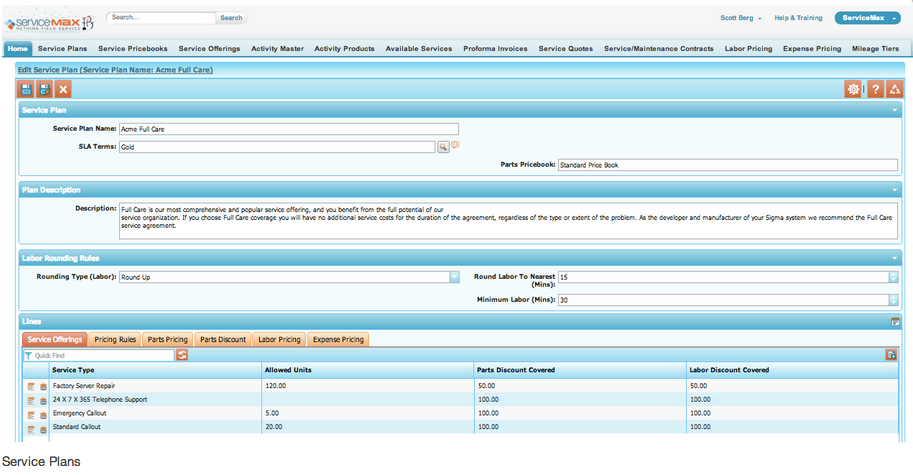Viewport: 913px width, 475px height.
Task: Click delete icon for Factory Server Repair row
Action: [x=43, y=387]
